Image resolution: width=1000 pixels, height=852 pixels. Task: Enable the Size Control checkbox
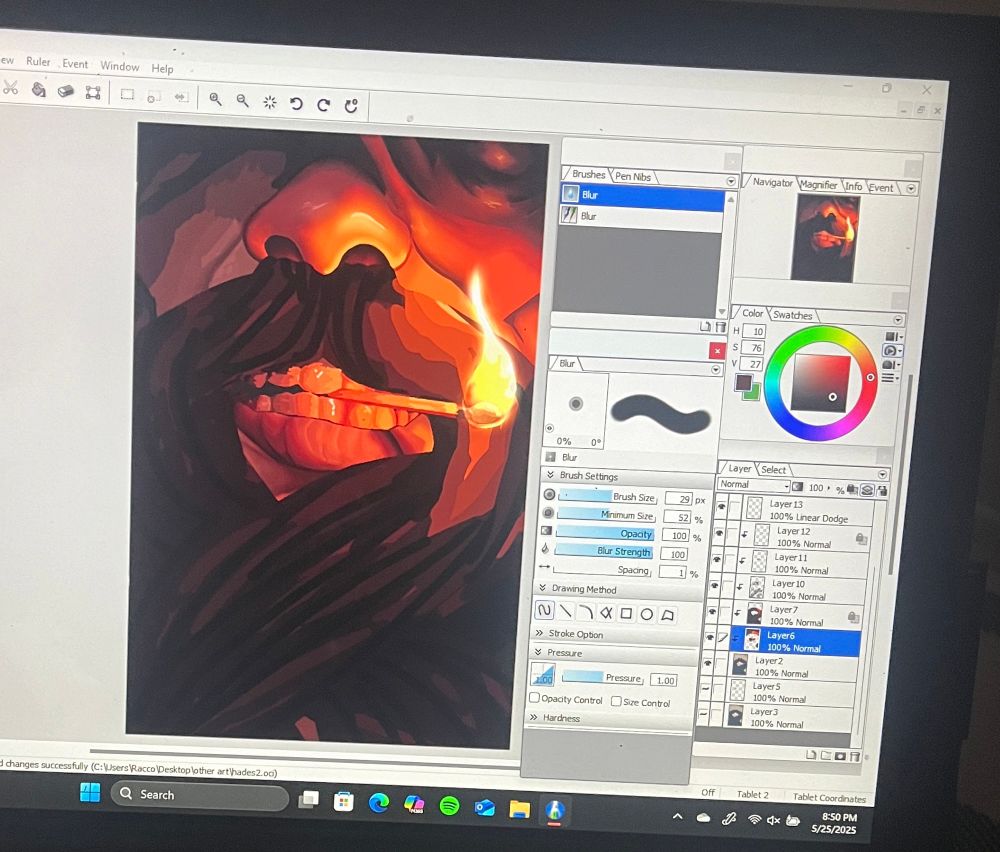click(x=616, y=701)
